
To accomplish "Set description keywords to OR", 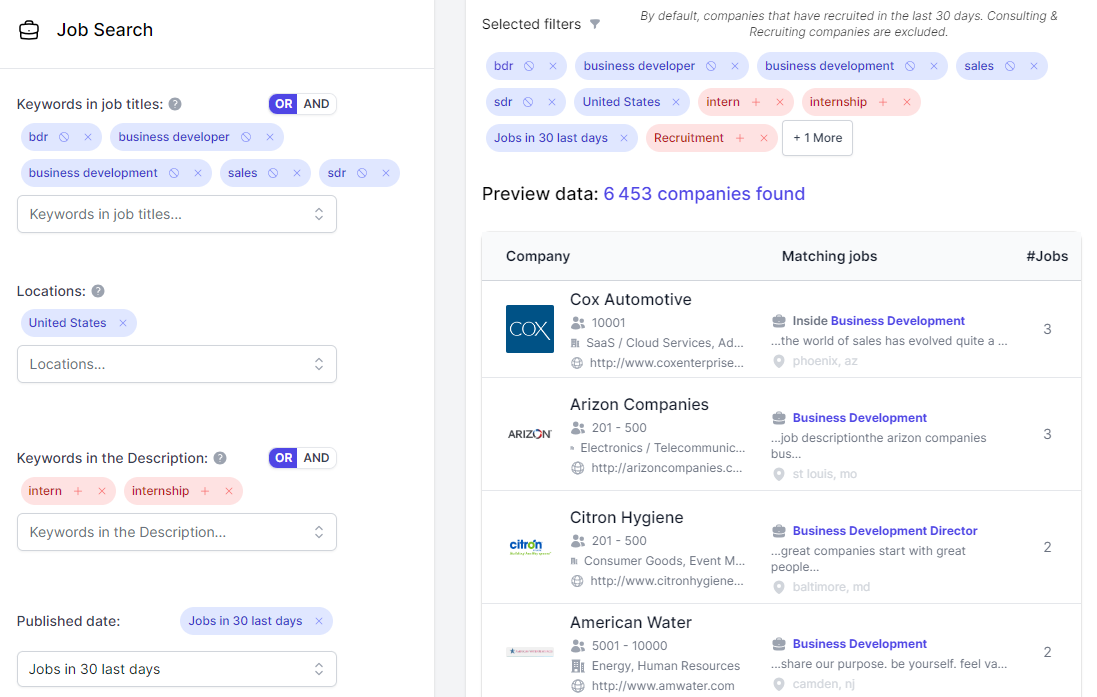I will [x=283, y=458].
